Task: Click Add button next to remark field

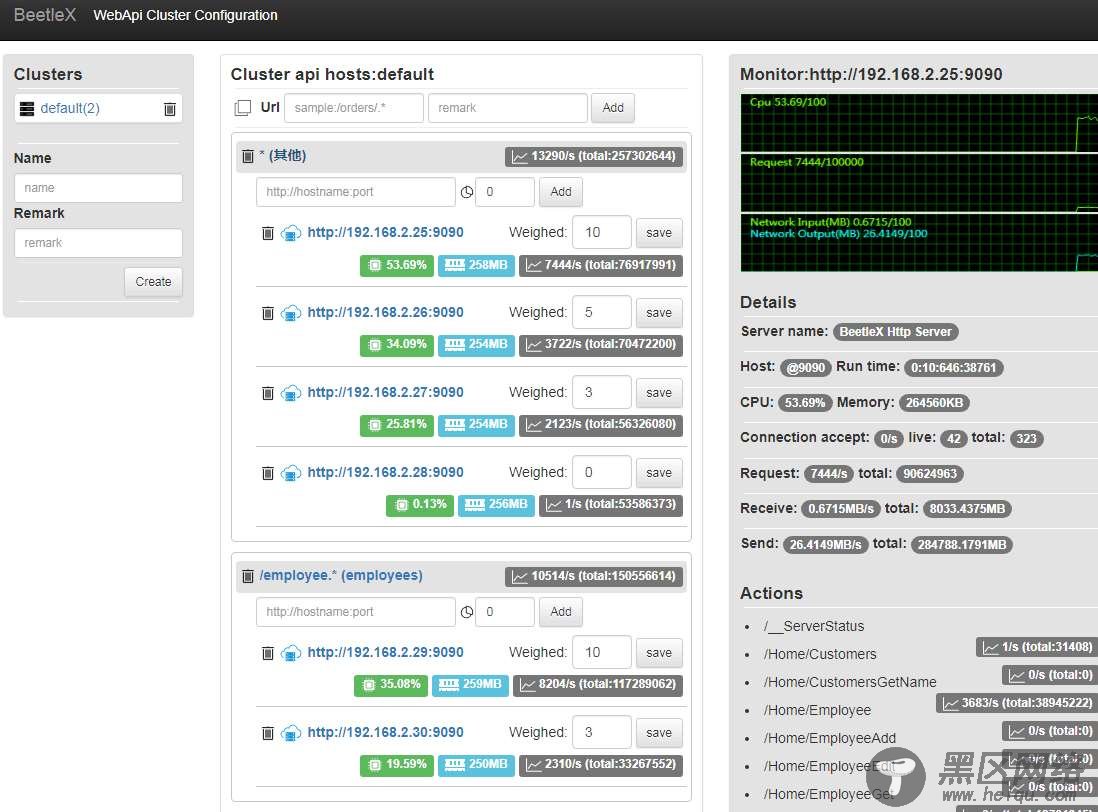Action: coord(613,108)
